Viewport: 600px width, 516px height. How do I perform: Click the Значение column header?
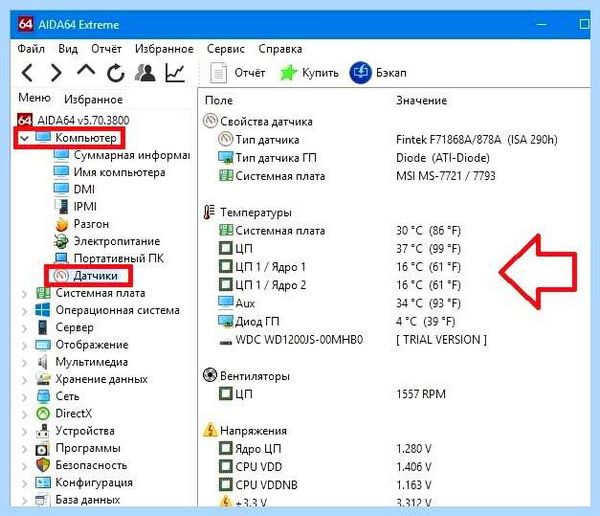point(421,100)
